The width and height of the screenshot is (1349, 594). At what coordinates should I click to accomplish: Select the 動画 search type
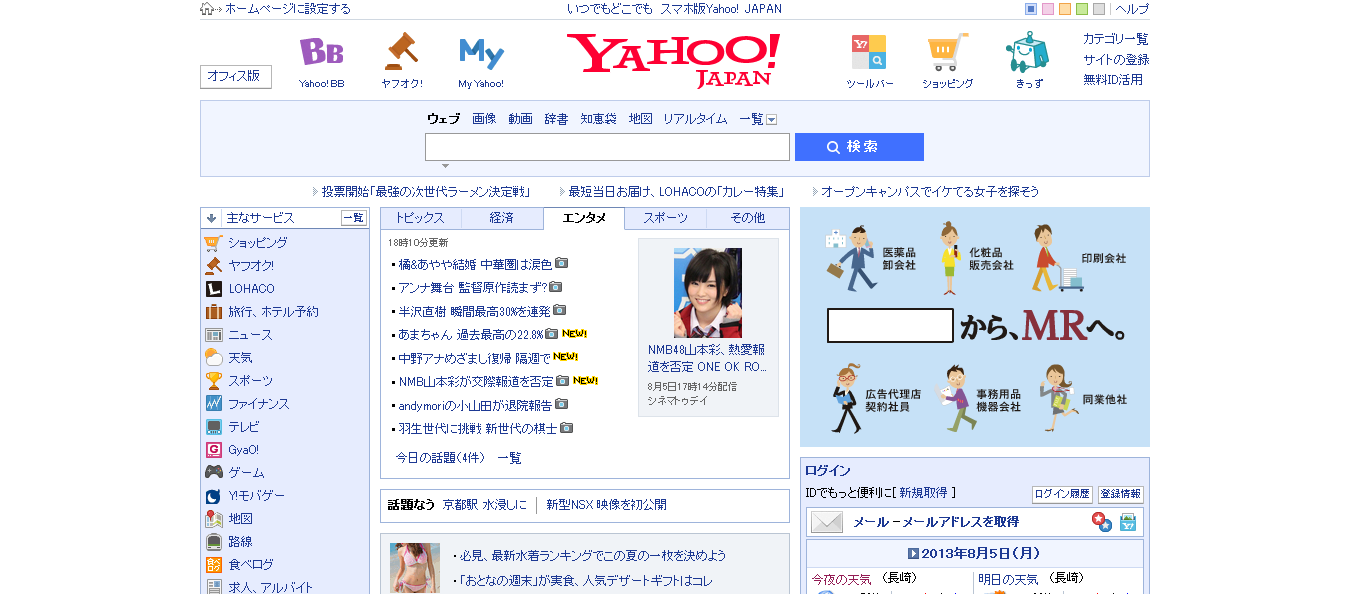point(520,119)
